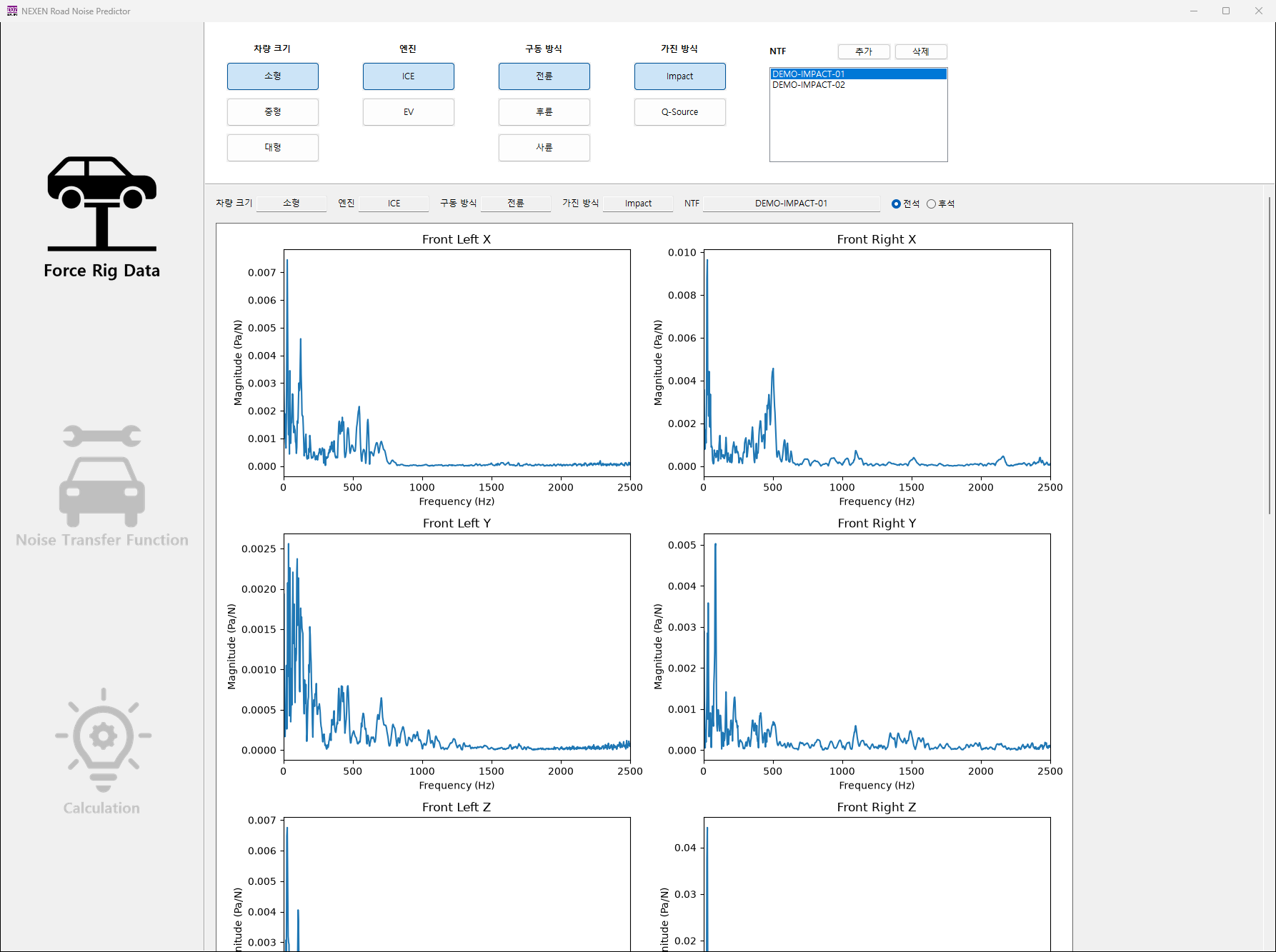Click the 엔진 summary field ICE

point(394,204)
